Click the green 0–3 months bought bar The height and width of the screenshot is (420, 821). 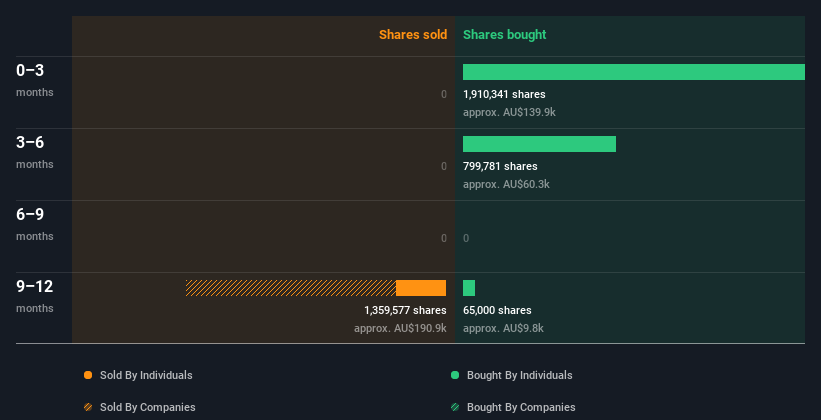click(x=634, y=72)
